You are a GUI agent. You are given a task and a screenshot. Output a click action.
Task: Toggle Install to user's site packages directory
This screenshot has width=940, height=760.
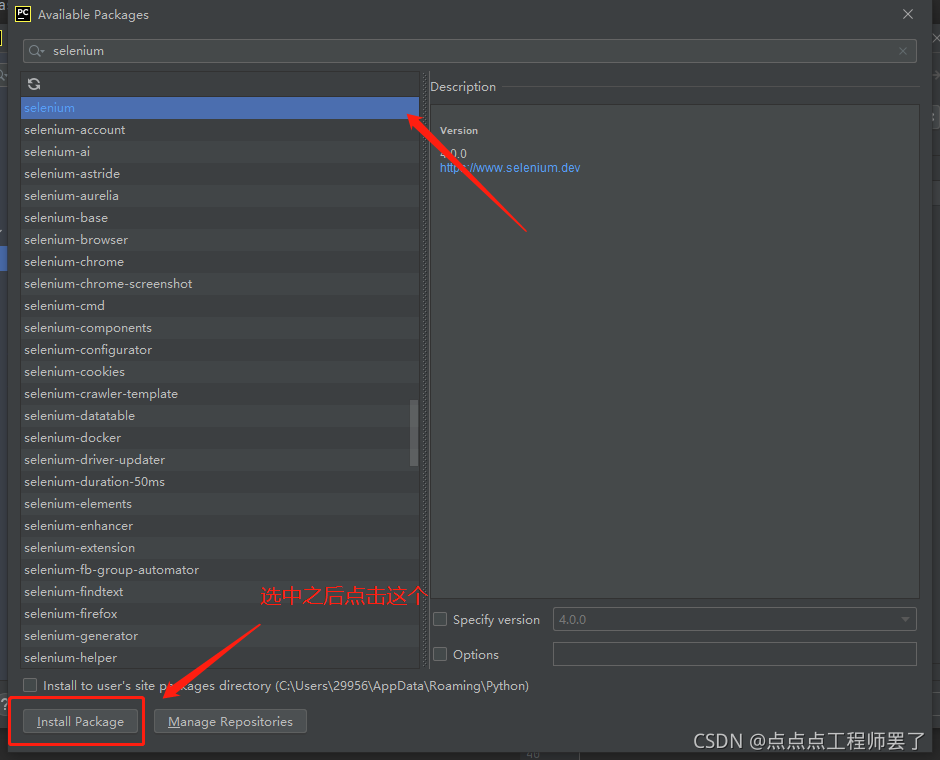click(x=30, y=685)
